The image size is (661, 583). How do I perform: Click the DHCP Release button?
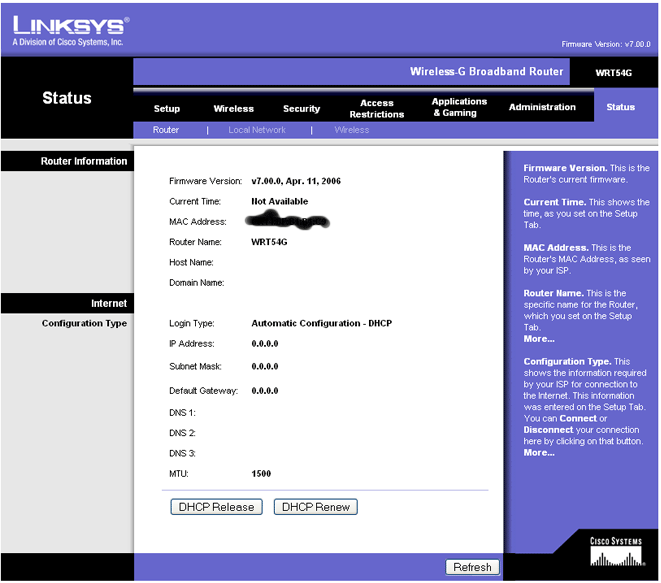click(216, 507)
